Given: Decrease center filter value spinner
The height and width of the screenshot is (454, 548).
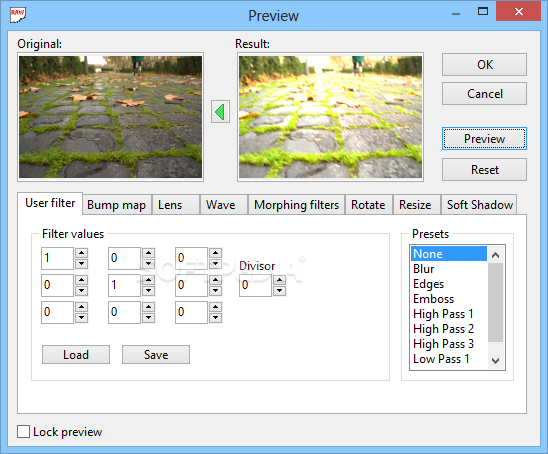Looking at the screenshot, I should [149, 290].
